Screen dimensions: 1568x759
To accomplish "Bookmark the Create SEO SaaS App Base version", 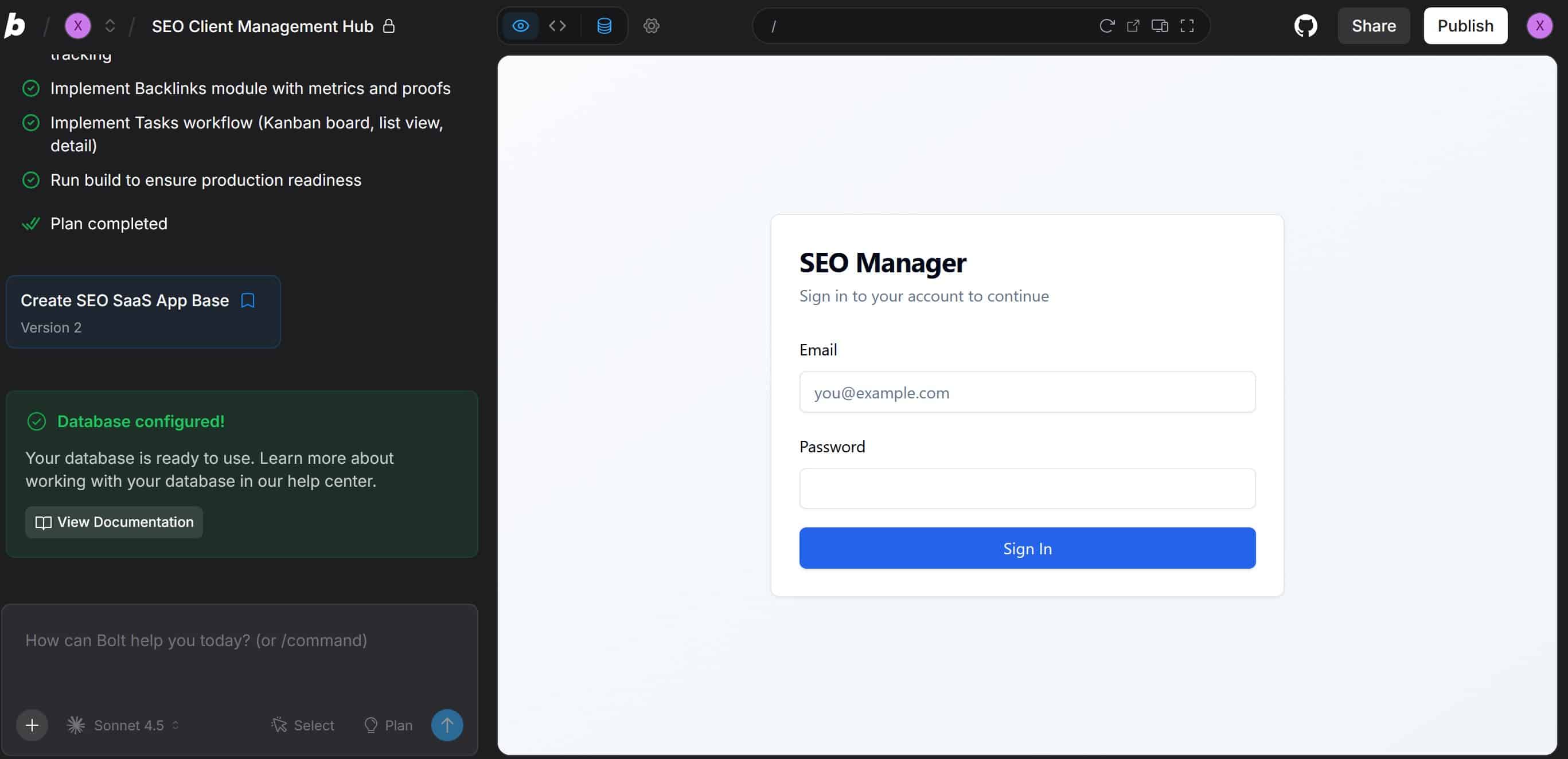I will pyautogui.click(x=248, y=300).
